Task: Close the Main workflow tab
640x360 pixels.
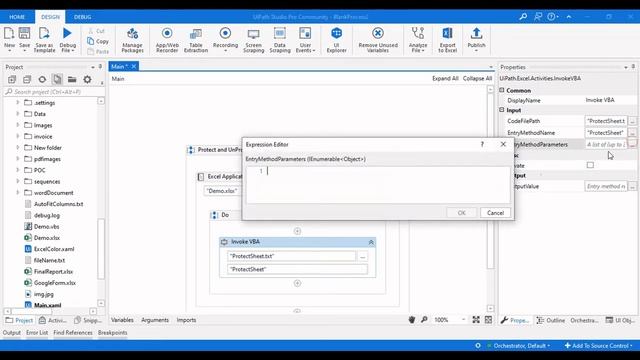Action: (x=133, y=67)
